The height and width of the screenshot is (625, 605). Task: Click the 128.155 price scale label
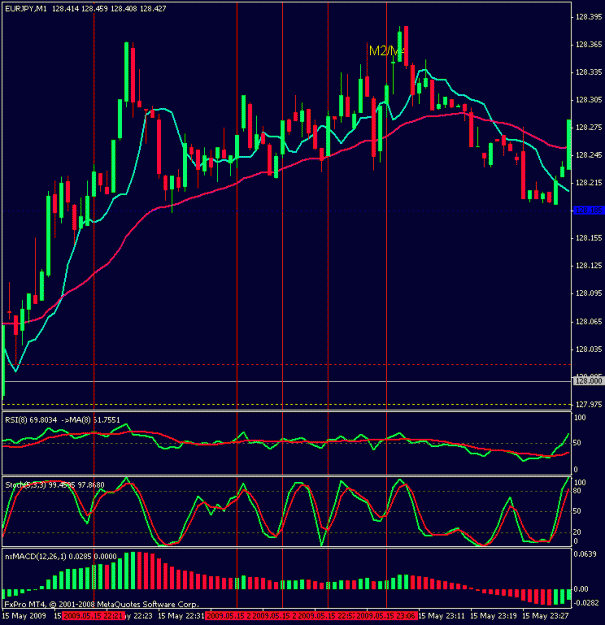click(588, 238)
